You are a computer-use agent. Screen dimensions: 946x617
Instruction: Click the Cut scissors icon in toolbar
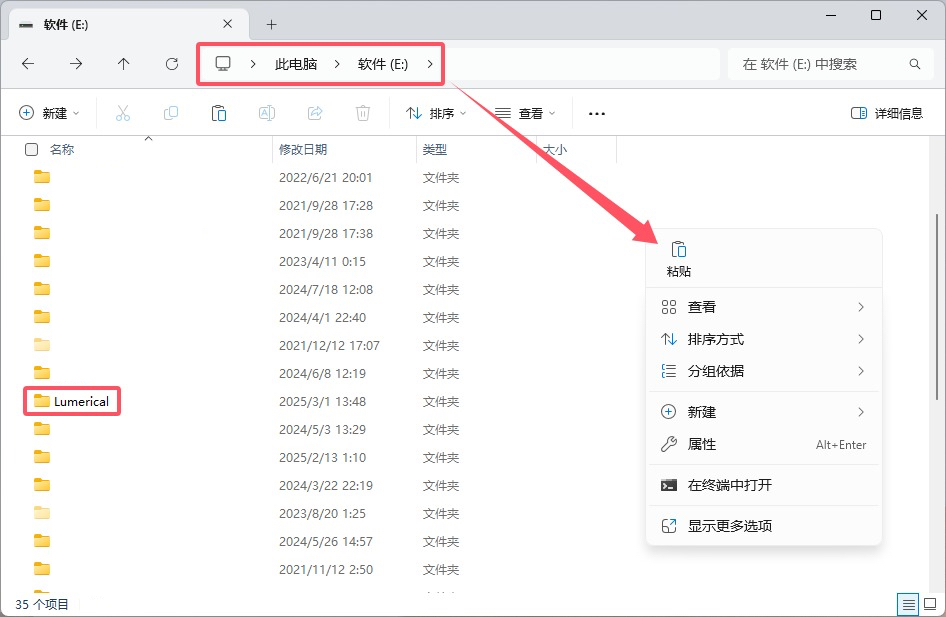[123, 114]
